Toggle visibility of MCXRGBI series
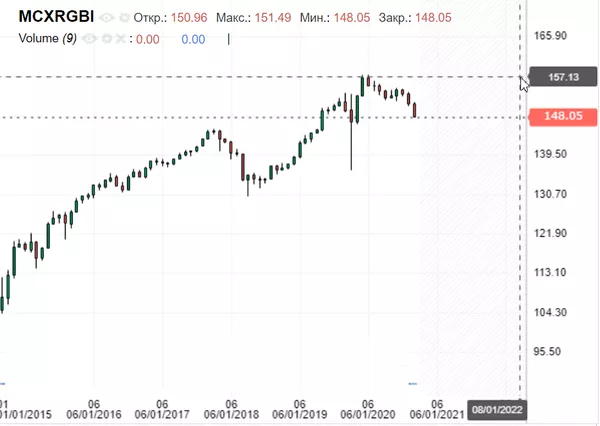The image size is (600, 426). point(107,18)
